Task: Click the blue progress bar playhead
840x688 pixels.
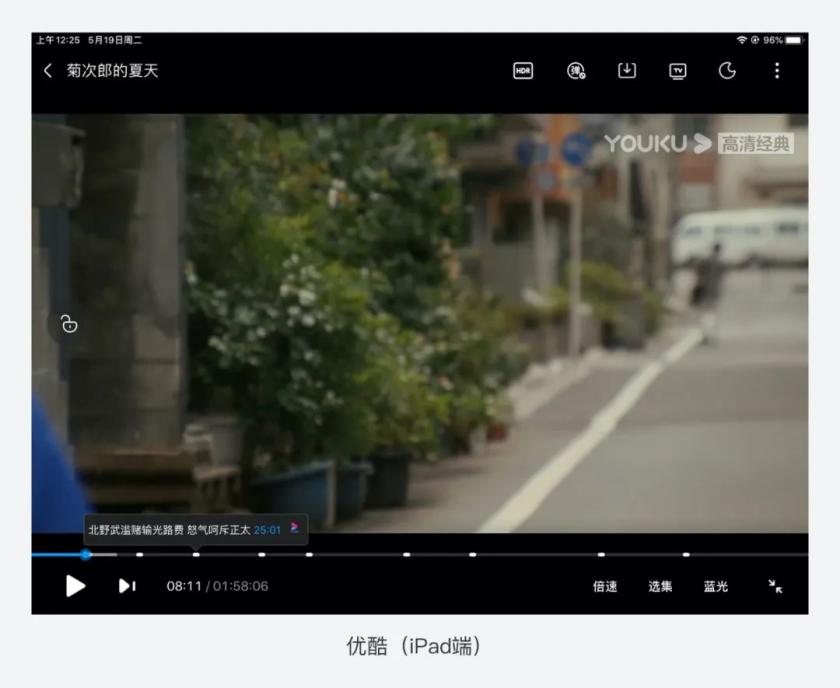Action: 86,555
